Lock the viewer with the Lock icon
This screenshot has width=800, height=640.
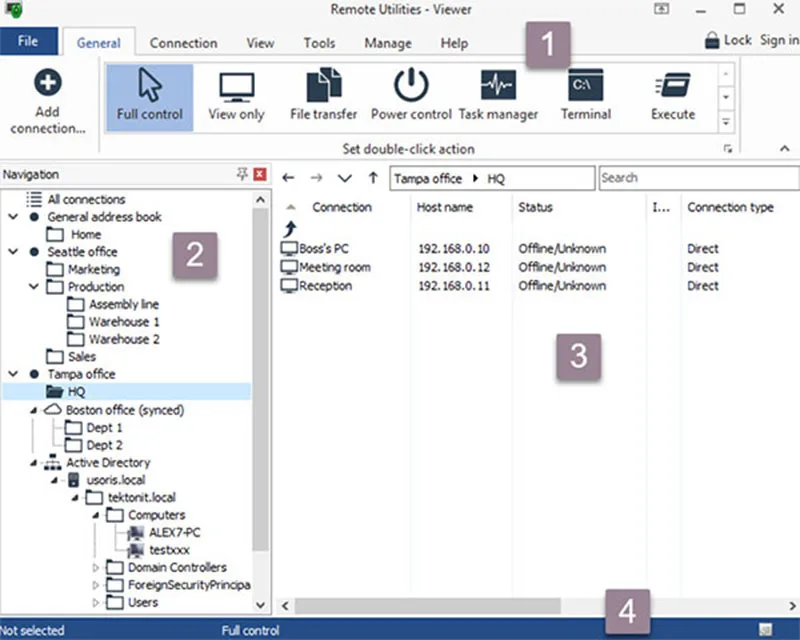pos(712,40)
